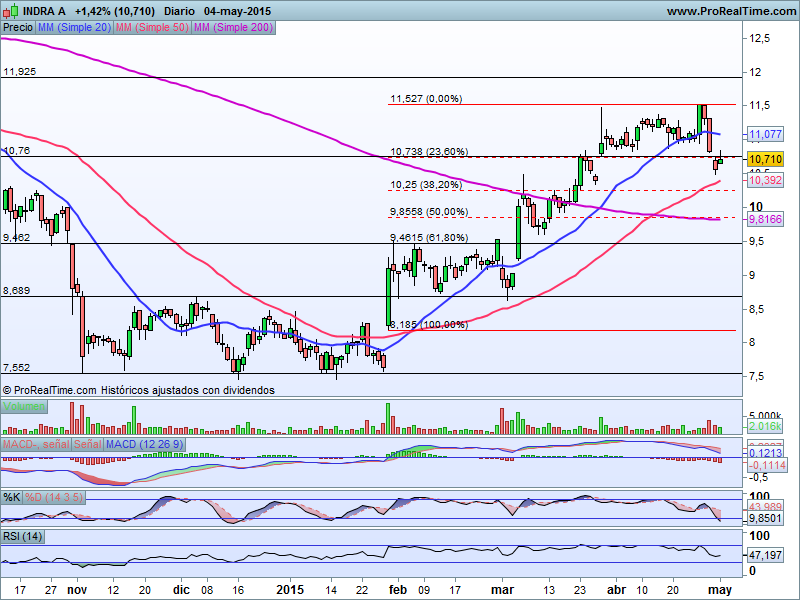Click the 12,5 price axis label
Viewport: 800px width, 600px height.
click(x=760, y=38)
